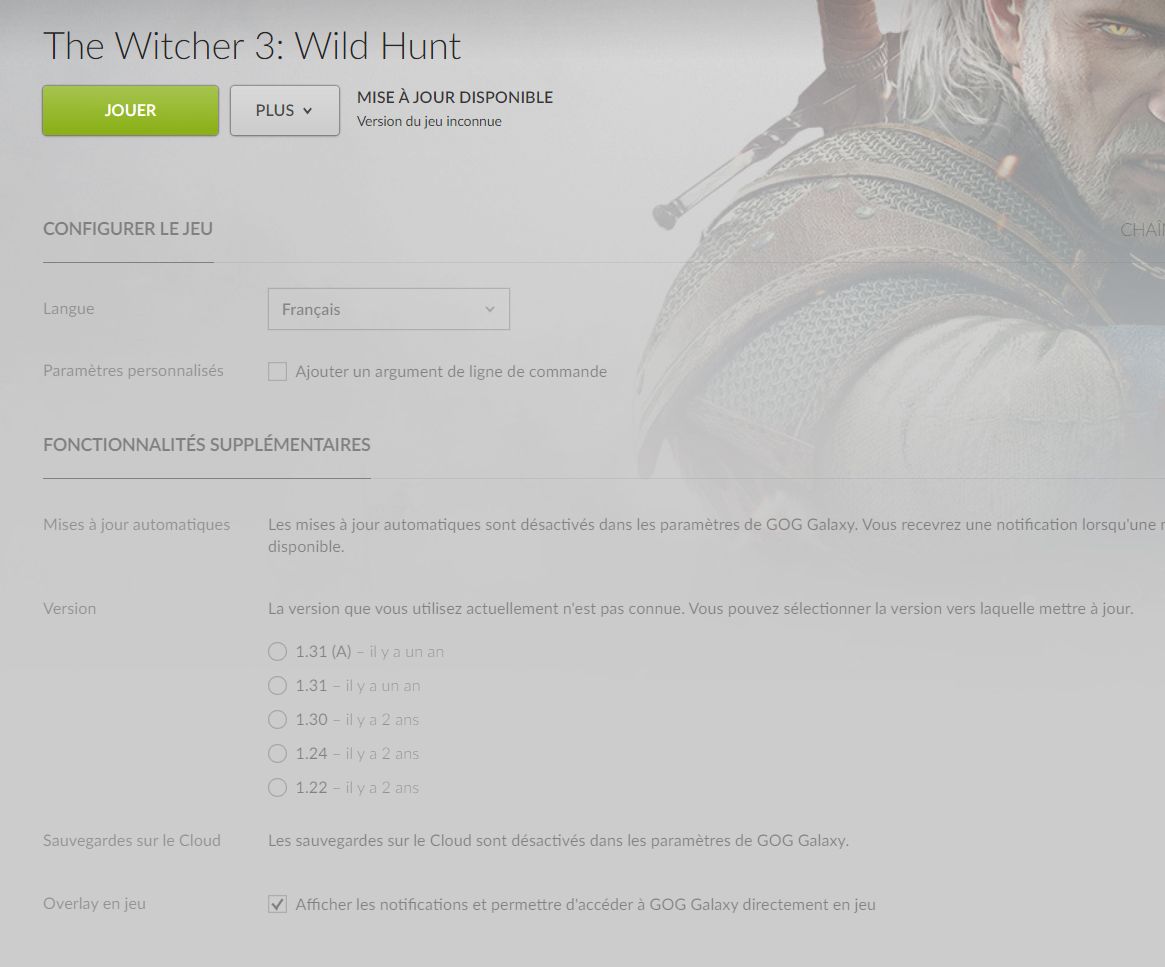Click the chevron arrow on the PLUS button
Screen dimensions: 1165x967
click(x=308, y=111)
